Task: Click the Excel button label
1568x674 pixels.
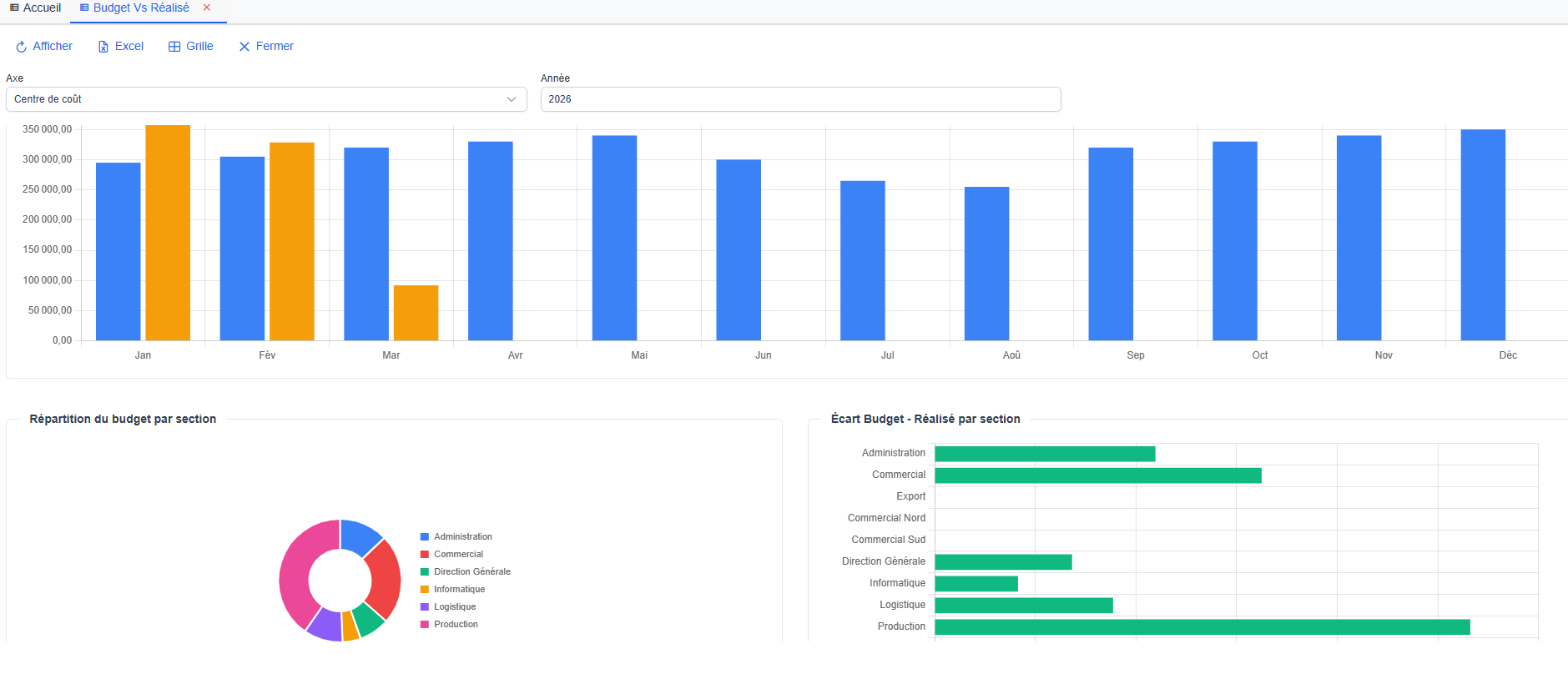Action: tap(129, 47)
